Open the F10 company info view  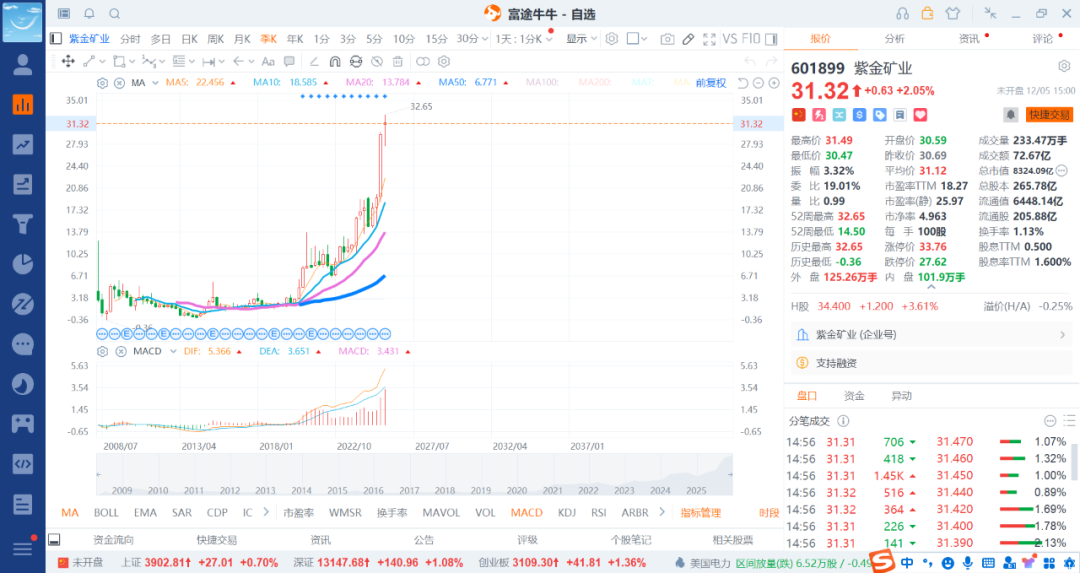click(x=751, y=39)
